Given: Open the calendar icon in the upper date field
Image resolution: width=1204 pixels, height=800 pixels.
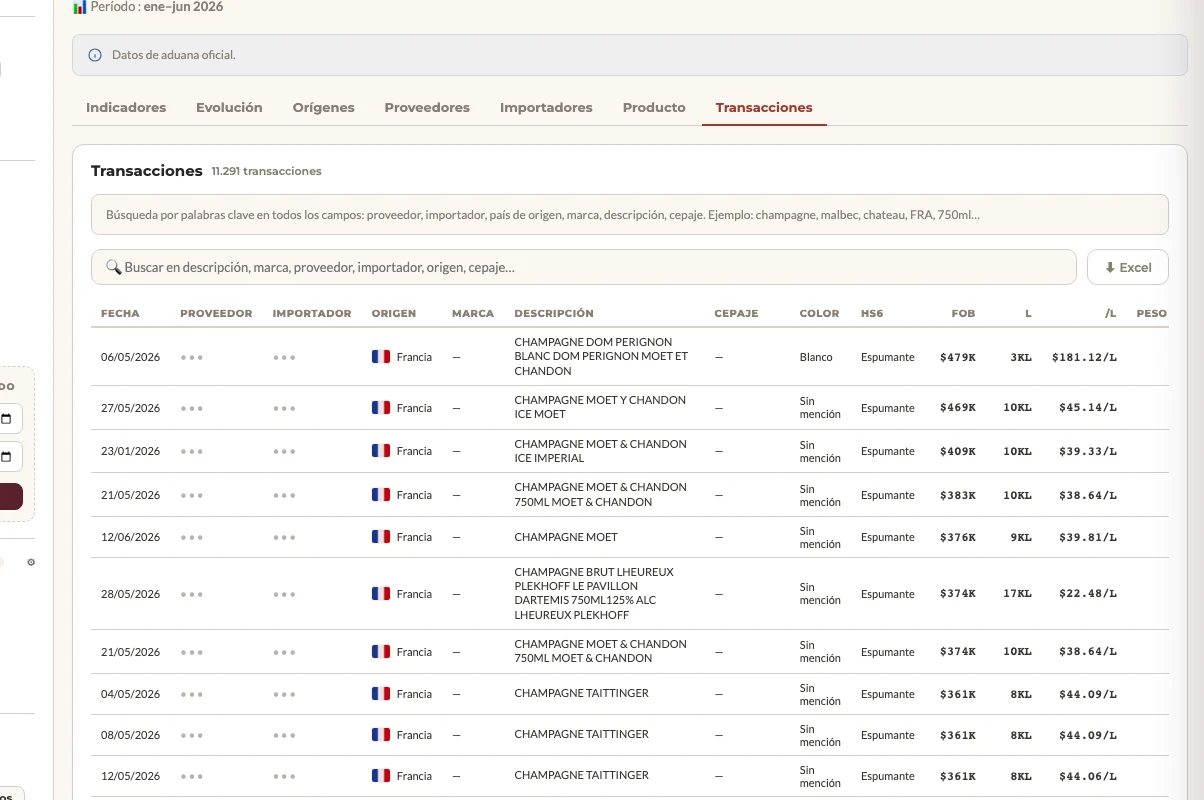Looking at the screenshot, I should pos(6,418).
